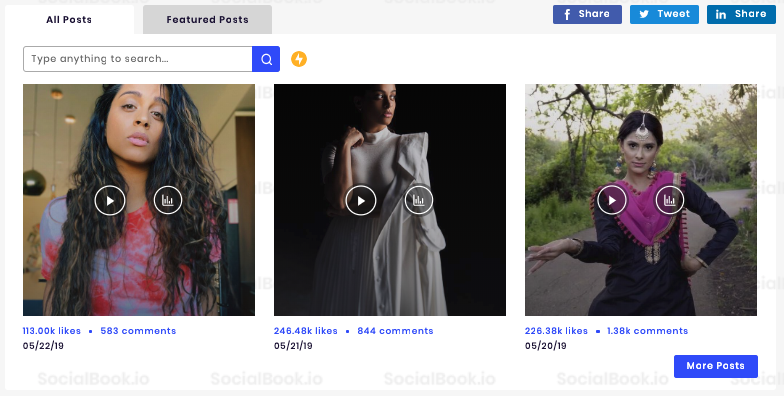Open the 226.38k likes link

556,331
